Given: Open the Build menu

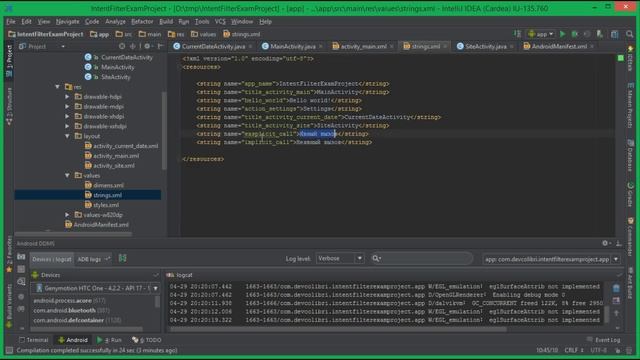Looking at the screenshot, I should point(166,22).
